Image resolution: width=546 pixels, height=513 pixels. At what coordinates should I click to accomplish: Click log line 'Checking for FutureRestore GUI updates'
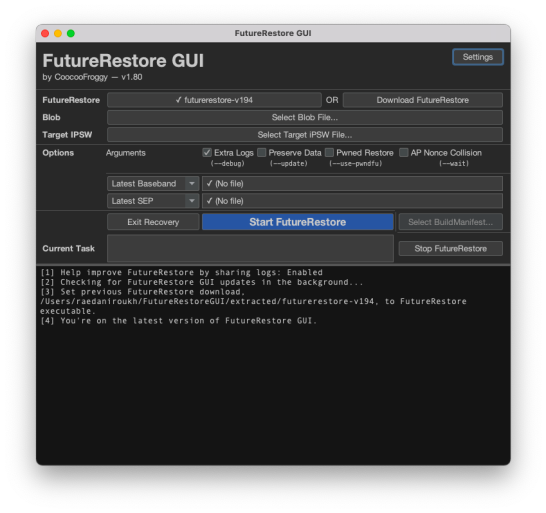coord(202,282)
